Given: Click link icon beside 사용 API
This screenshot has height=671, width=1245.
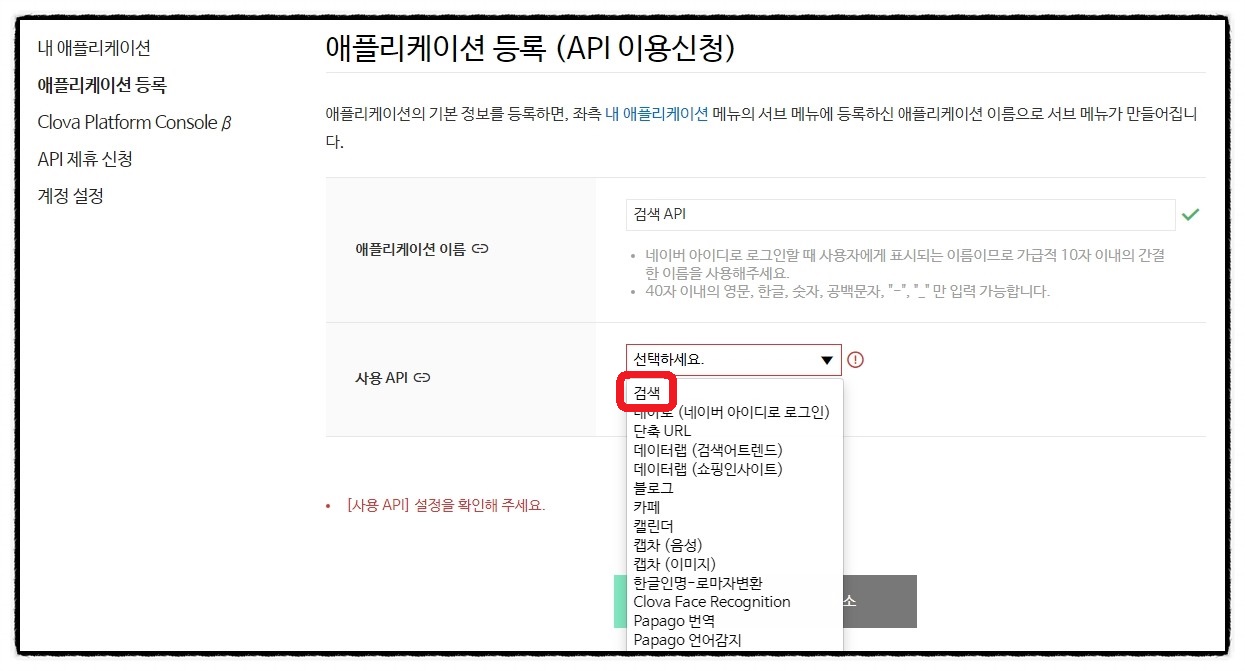Looking at the screenshot, I should point(422,378).
